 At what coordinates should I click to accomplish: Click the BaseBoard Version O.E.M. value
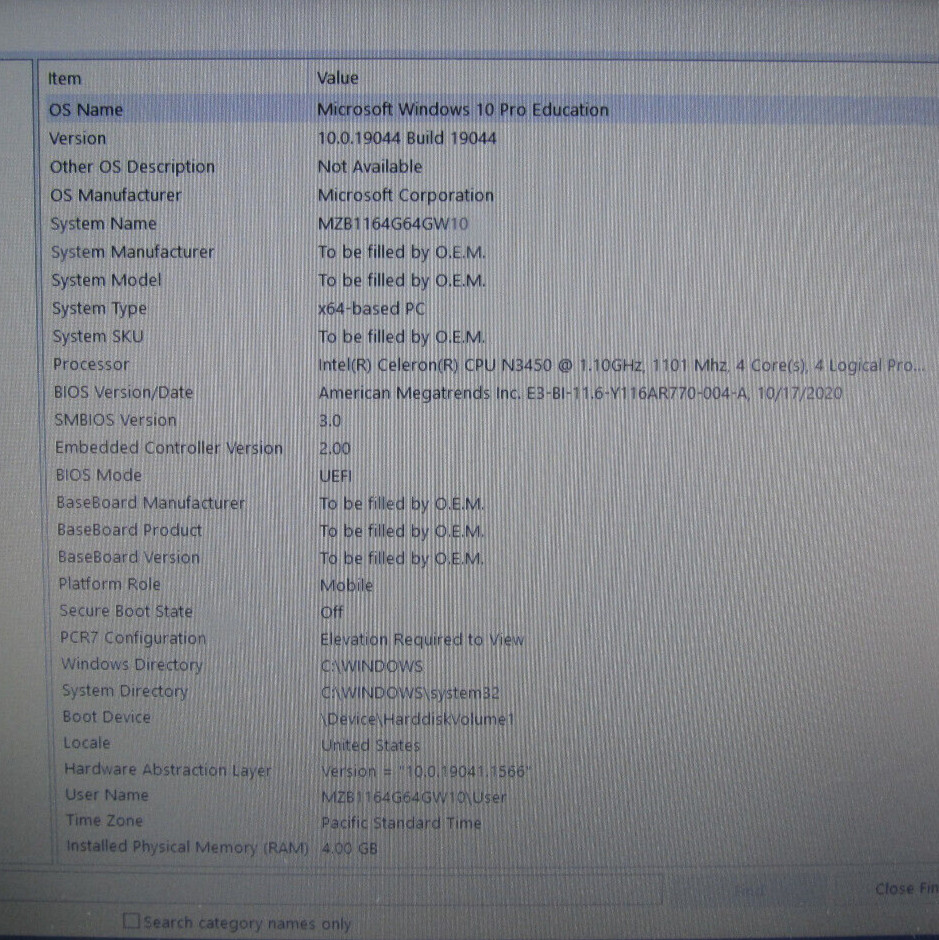coord(401,558)
